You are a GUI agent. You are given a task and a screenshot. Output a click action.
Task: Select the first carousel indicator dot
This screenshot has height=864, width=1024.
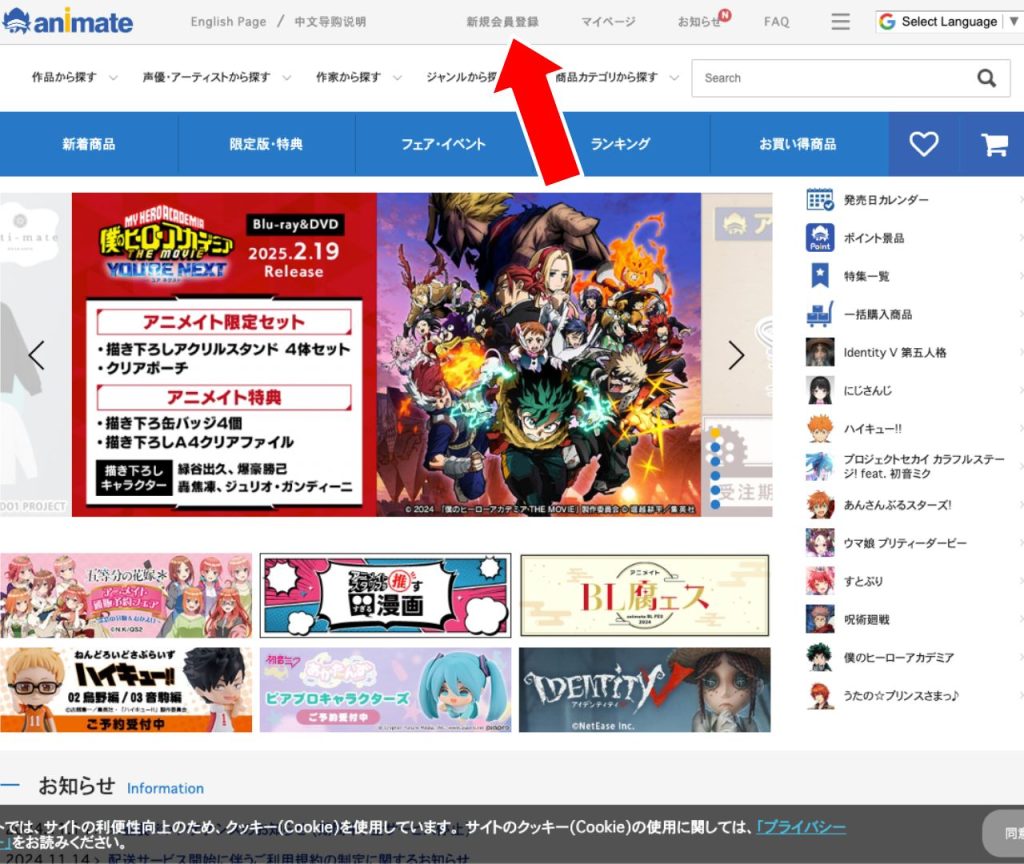715,433
